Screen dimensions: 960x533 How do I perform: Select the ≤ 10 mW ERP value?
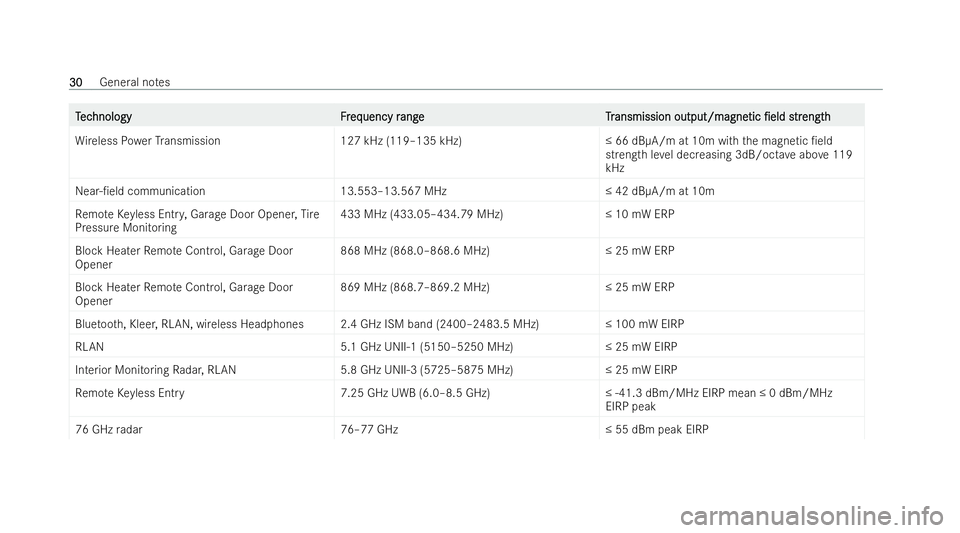pos(640,214)
